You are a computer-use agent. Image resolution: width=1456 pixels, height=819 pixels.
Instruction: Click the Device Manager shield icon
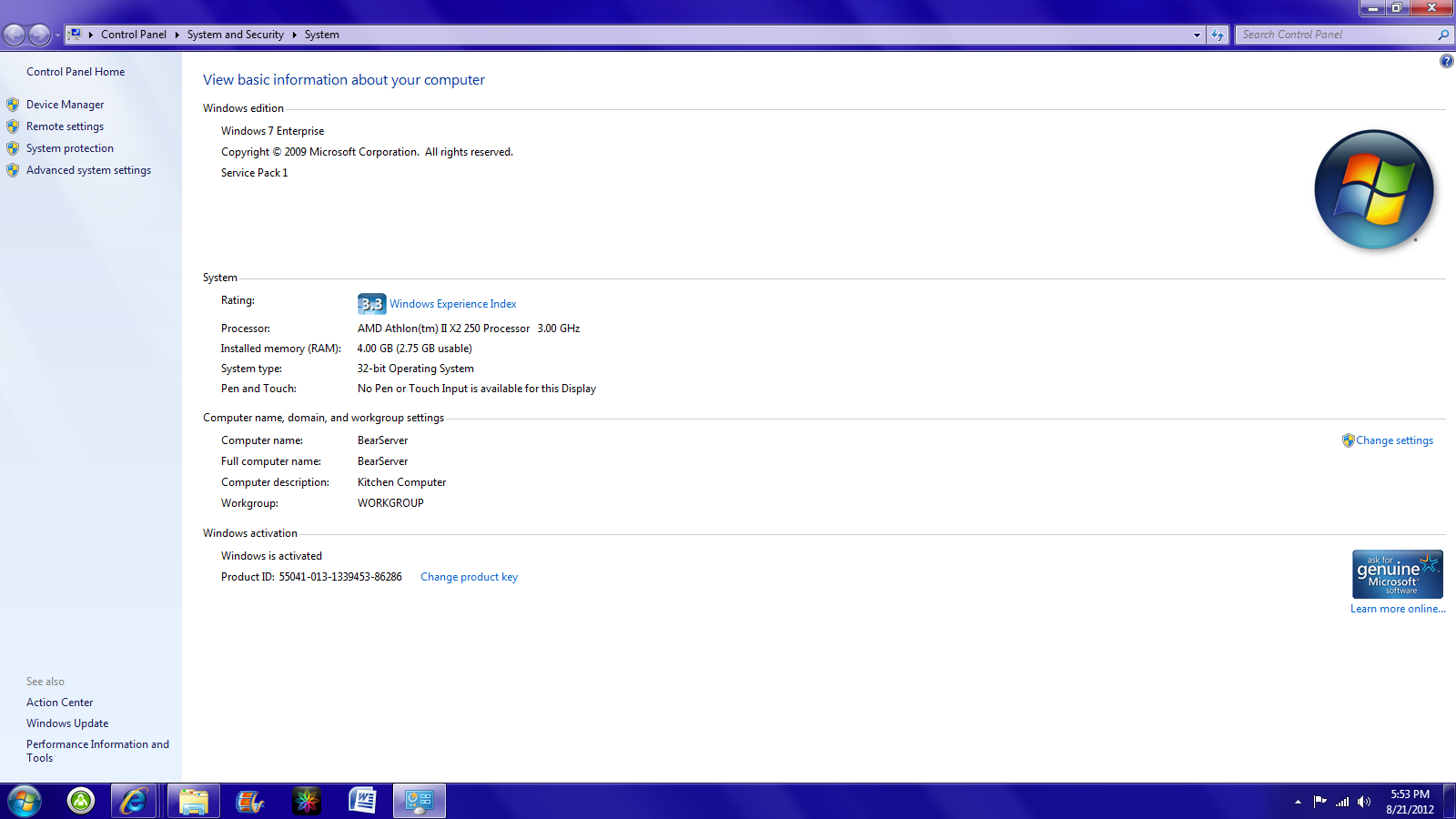point(13,105)
